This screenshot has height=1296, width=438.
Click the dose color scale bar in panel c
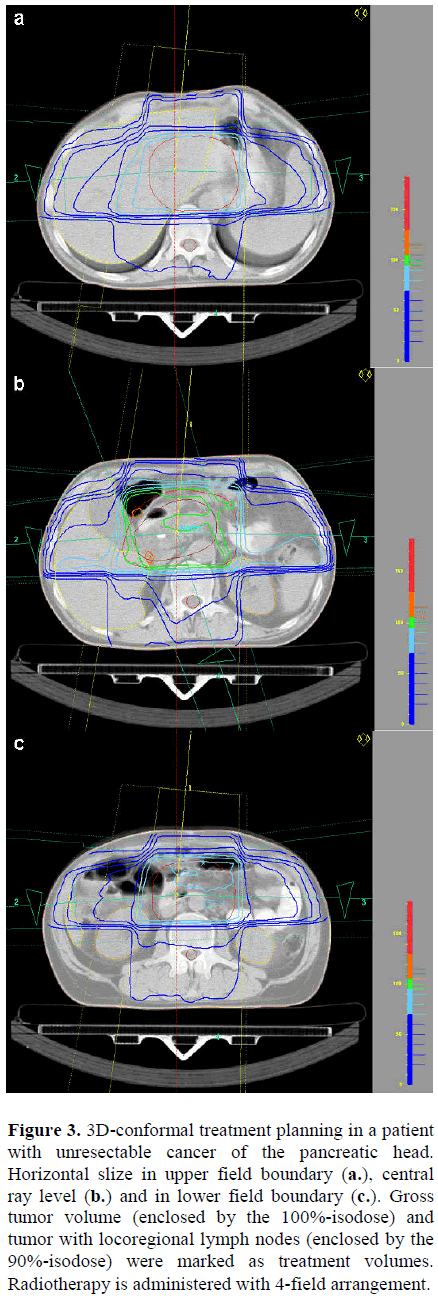tap(408, 995)
